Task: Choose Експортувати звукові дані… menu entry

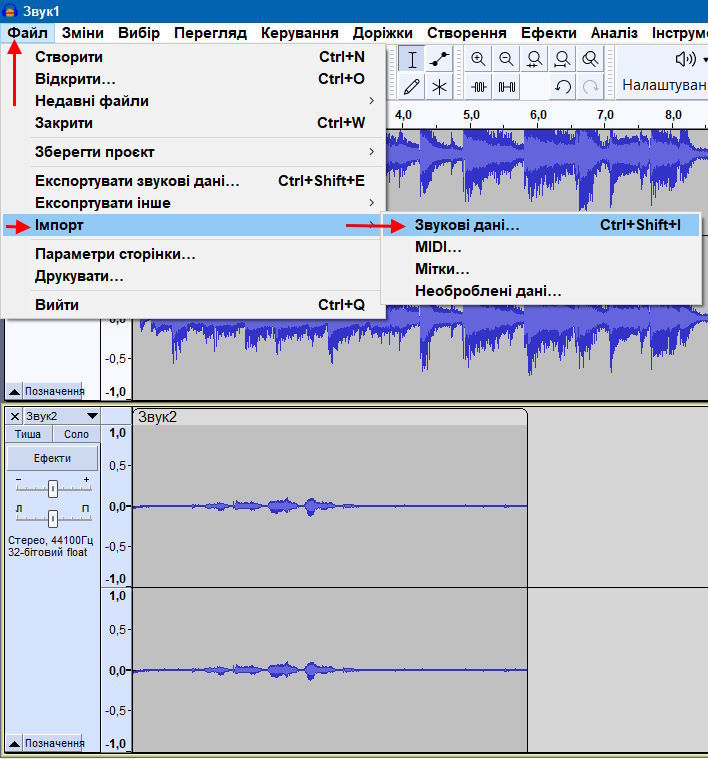Action: (194, 181)
